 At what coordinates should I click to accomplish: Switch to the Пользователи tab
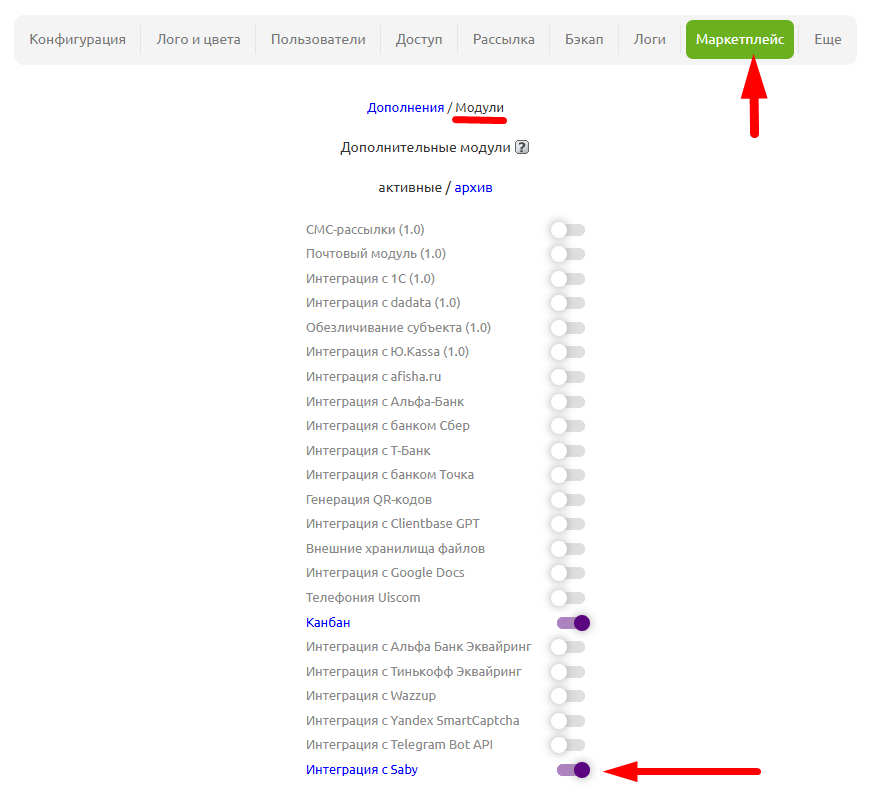click(x=318, y=40)
